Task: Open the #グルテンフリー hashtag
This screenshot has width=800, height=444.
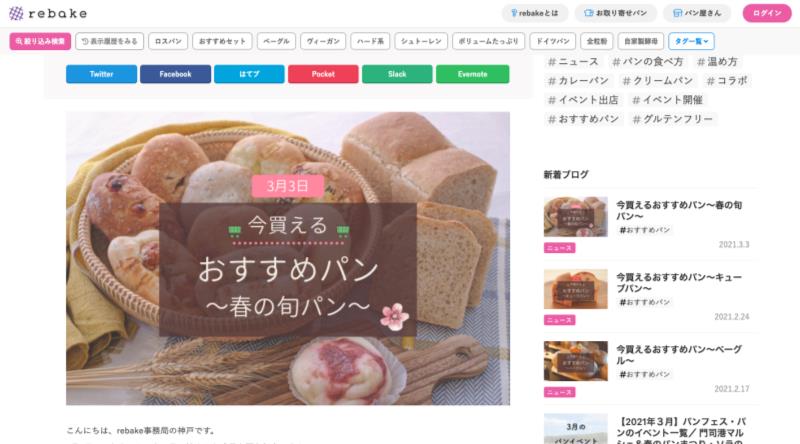Action: click(x=673, y=119)
